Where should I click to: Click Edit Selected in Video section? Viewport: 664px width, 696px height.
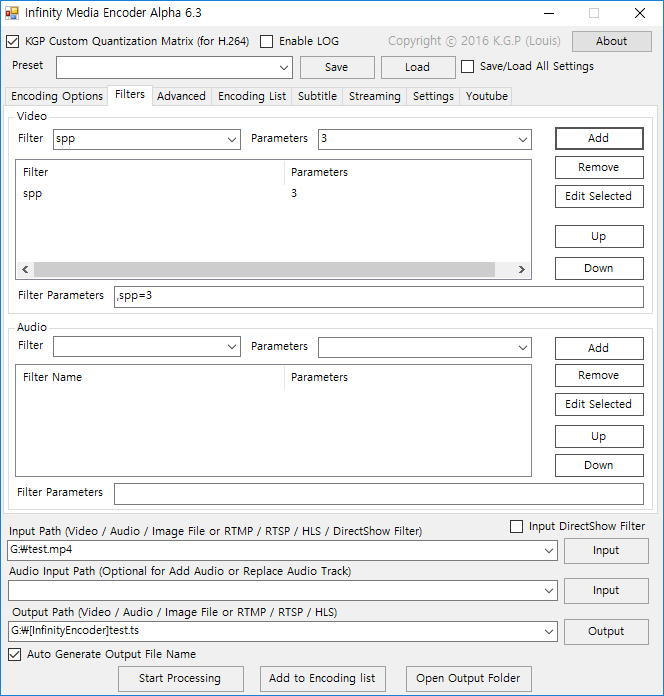[599, 196]
